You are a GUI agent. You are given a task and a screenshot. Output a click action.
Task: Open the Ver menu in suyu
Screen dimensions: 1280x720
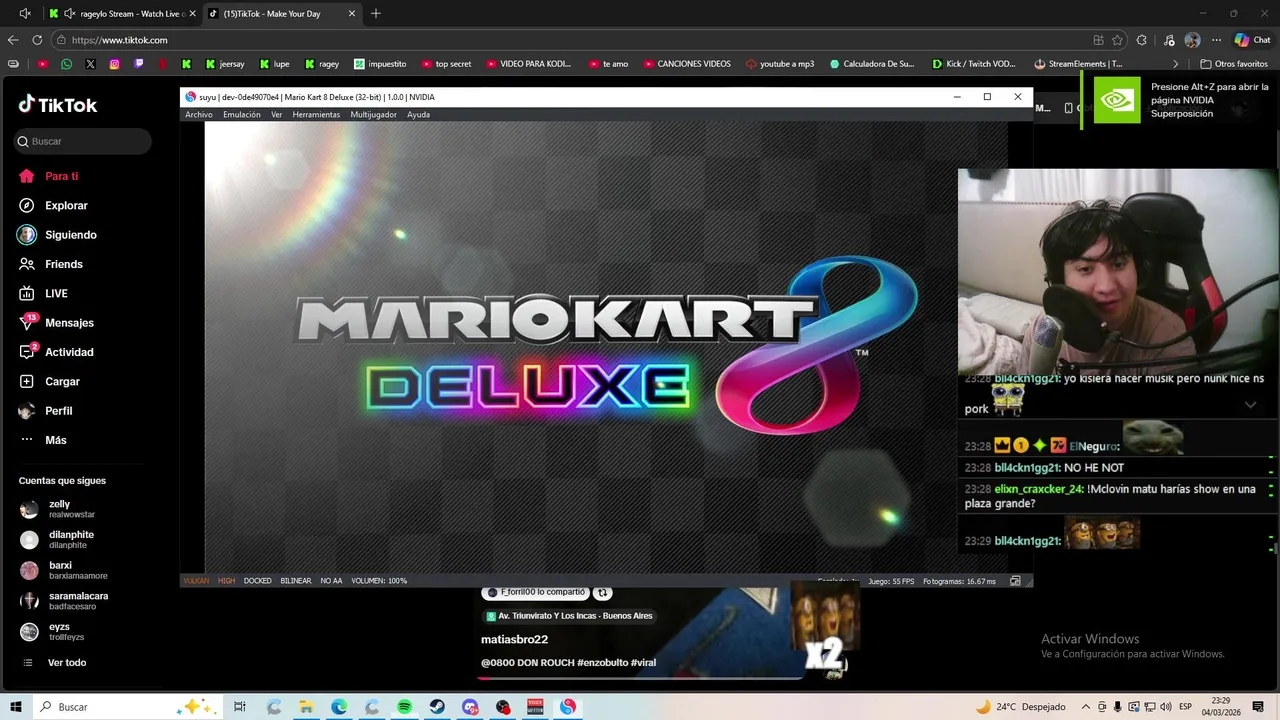277,115
